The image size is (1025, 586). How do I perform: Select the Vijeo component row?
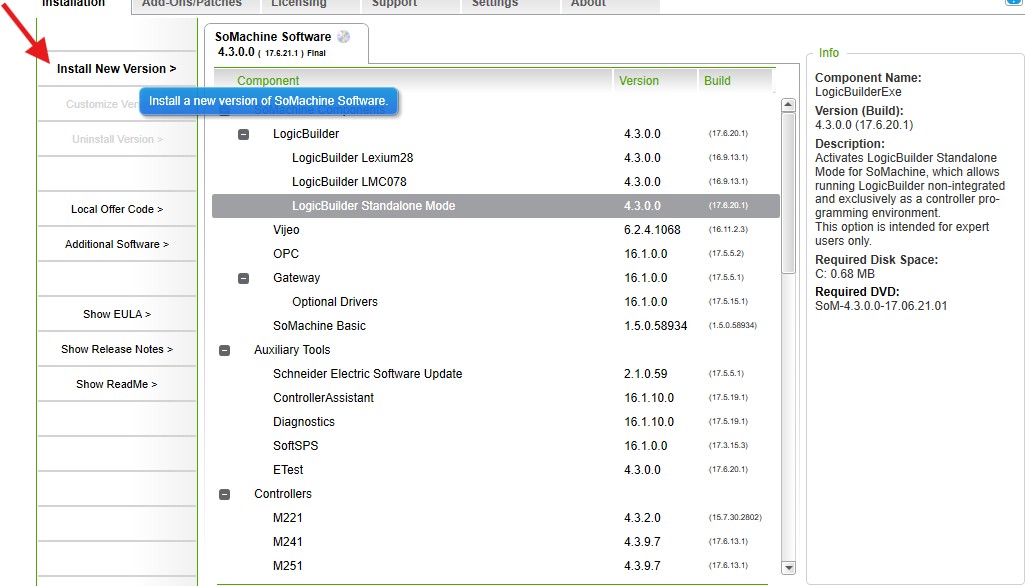click(x=496, y=230)
